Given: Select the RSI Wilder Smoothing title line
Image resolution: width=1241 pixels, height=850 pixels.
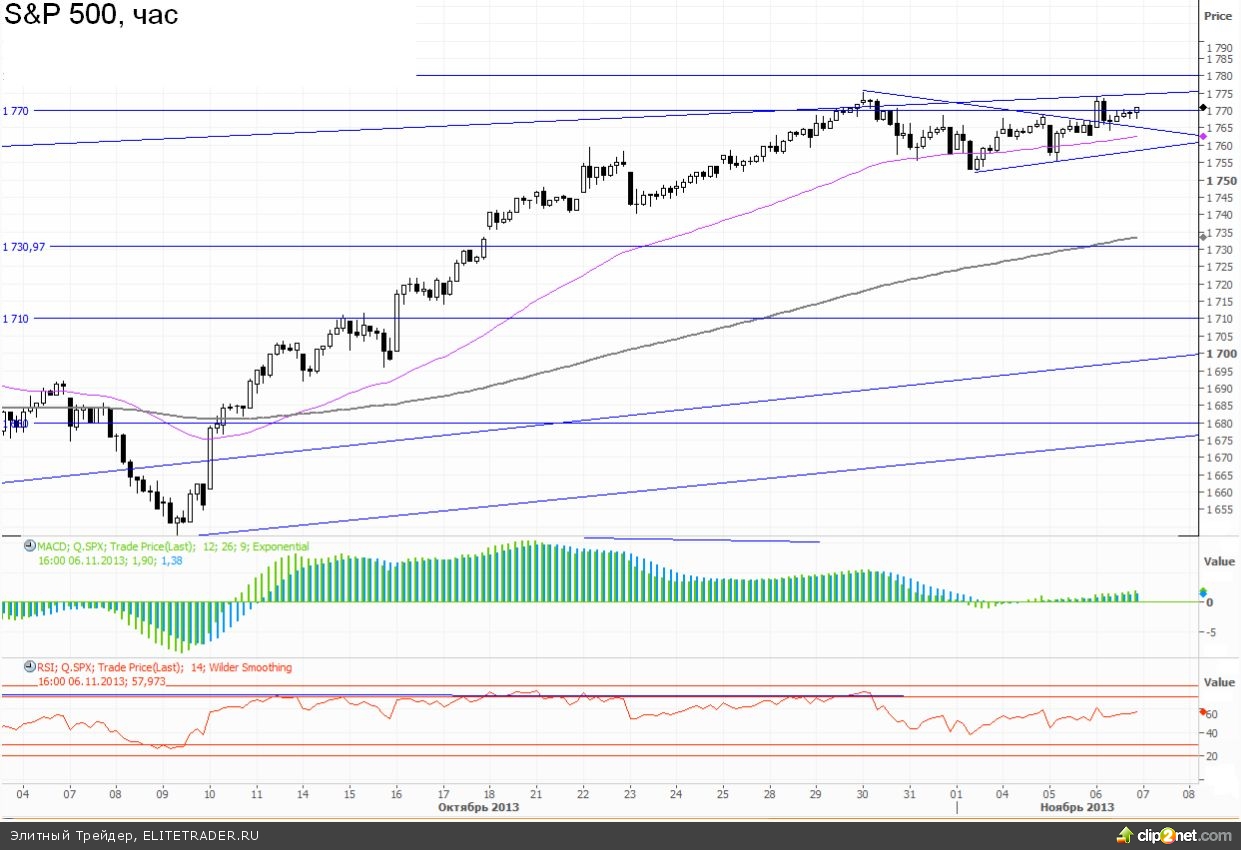Looking at the screenshot, I should [165, 667].
